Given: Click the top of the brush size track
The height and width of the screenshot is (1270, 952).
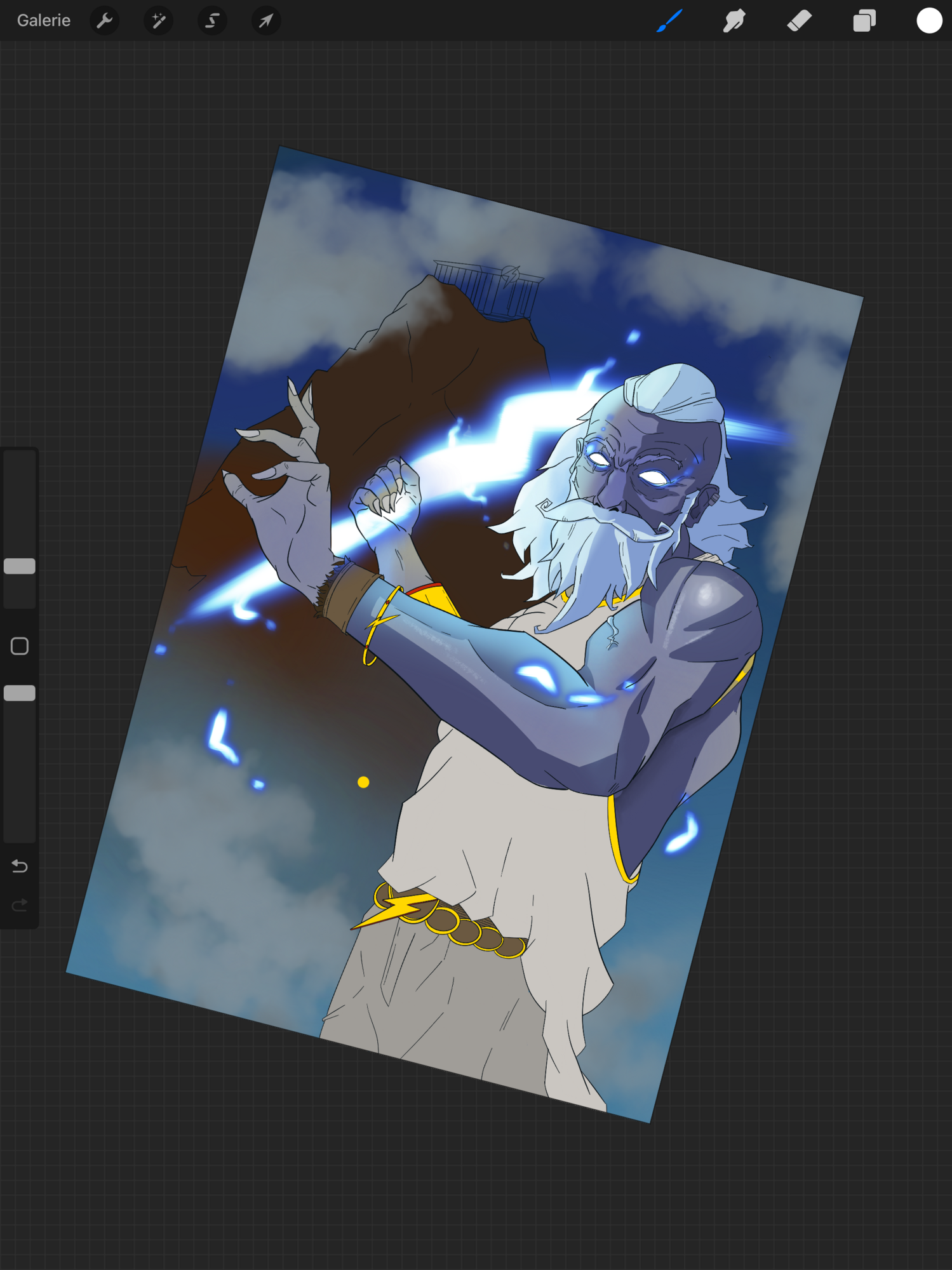Looking at the screenshot, I should tap(20, 460).
